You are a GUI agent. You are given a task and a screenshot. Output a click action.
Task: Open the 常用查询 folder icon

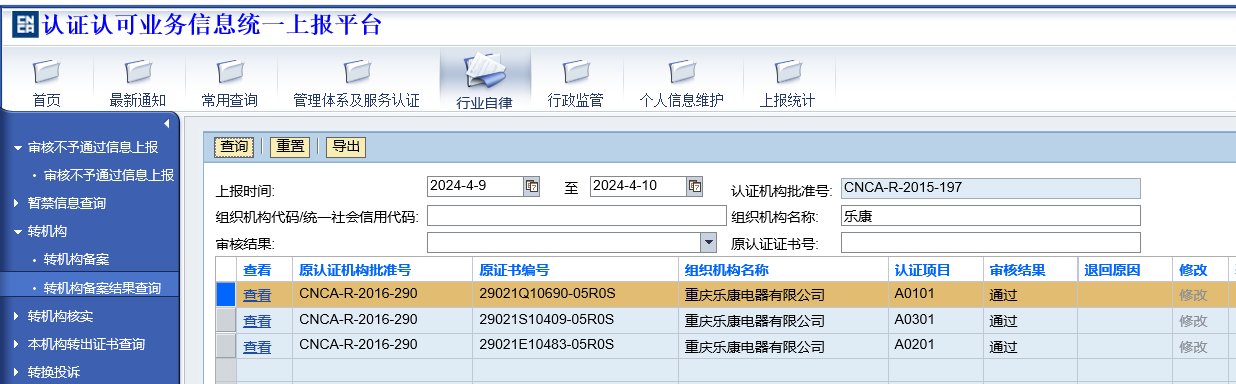[230, 73]
